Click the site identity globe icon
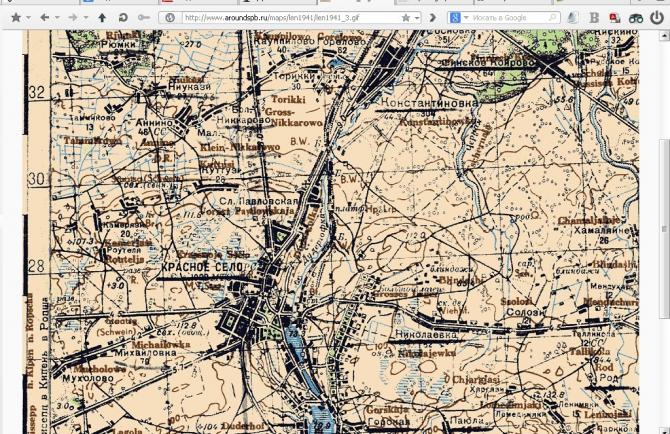 pyautogui.click(x=170, y=18)
